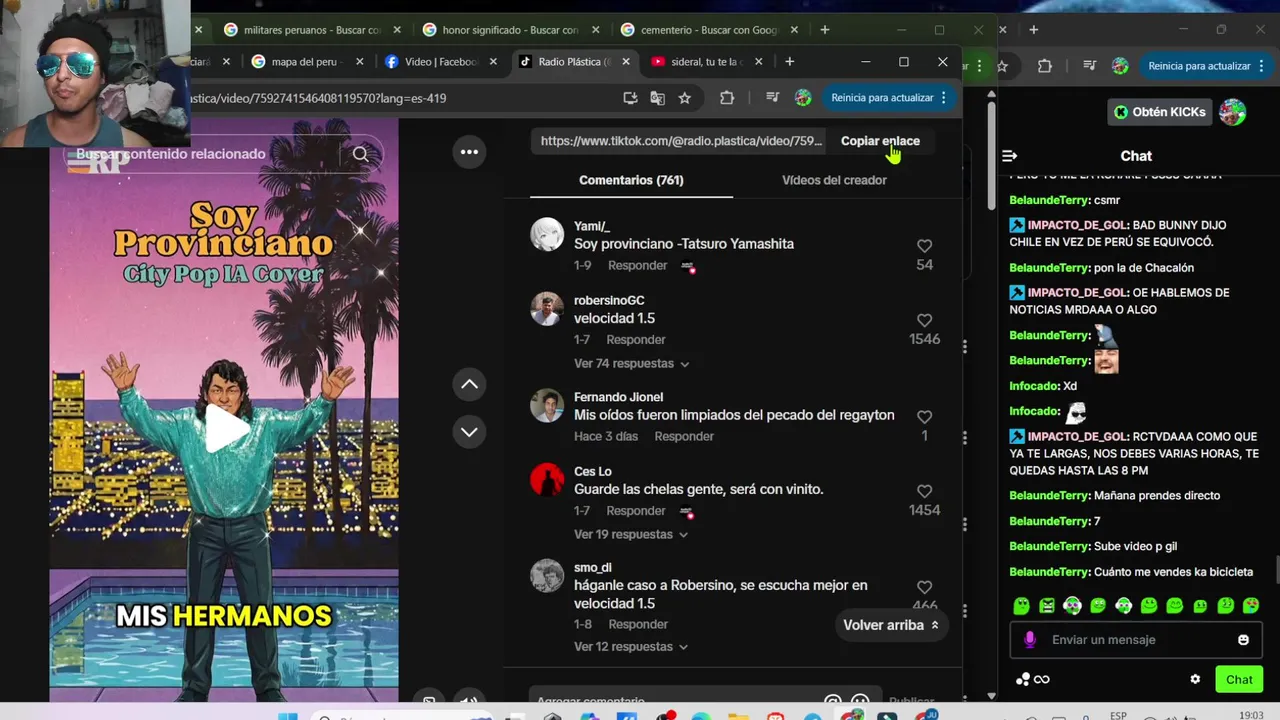
Task: Open Kick chat settings gear
Action: click(x=1194, y=679)
